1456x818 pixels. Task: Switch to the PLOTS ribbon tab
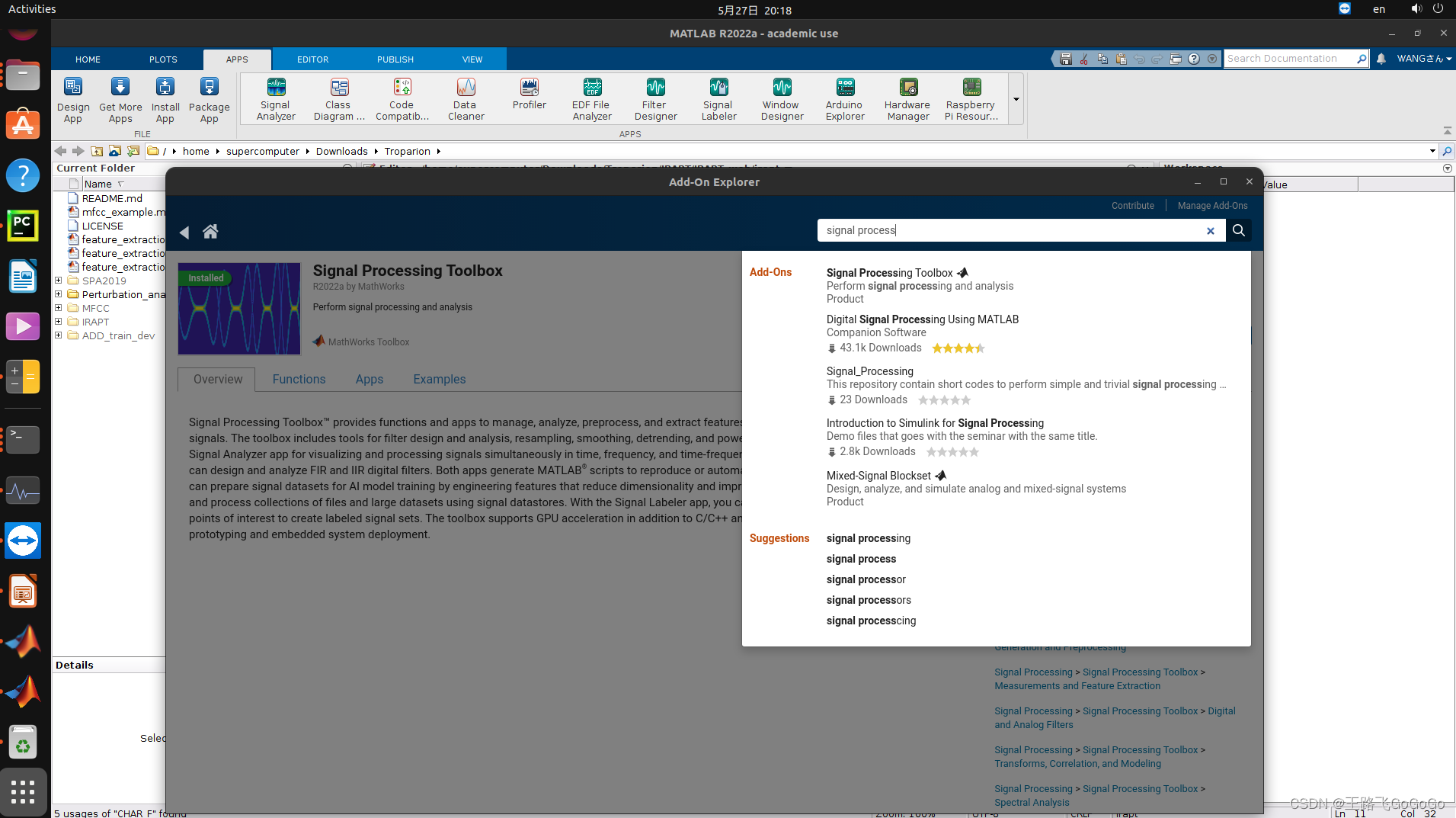[x=163, y=59]
